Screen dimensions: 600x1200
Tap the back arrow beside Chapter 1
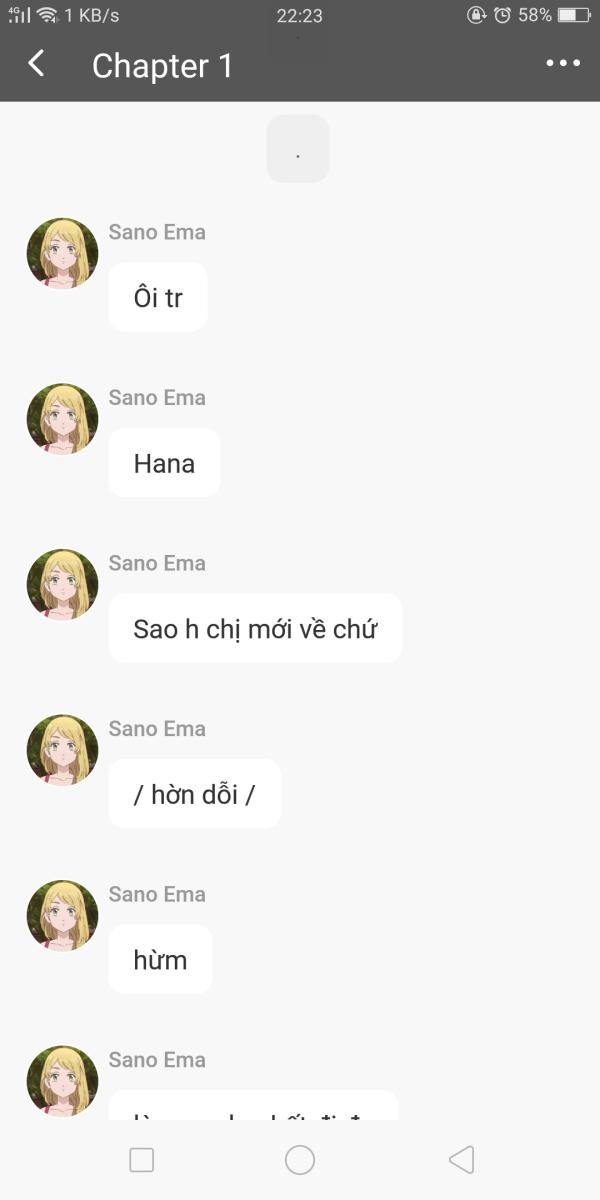[36, 64]
